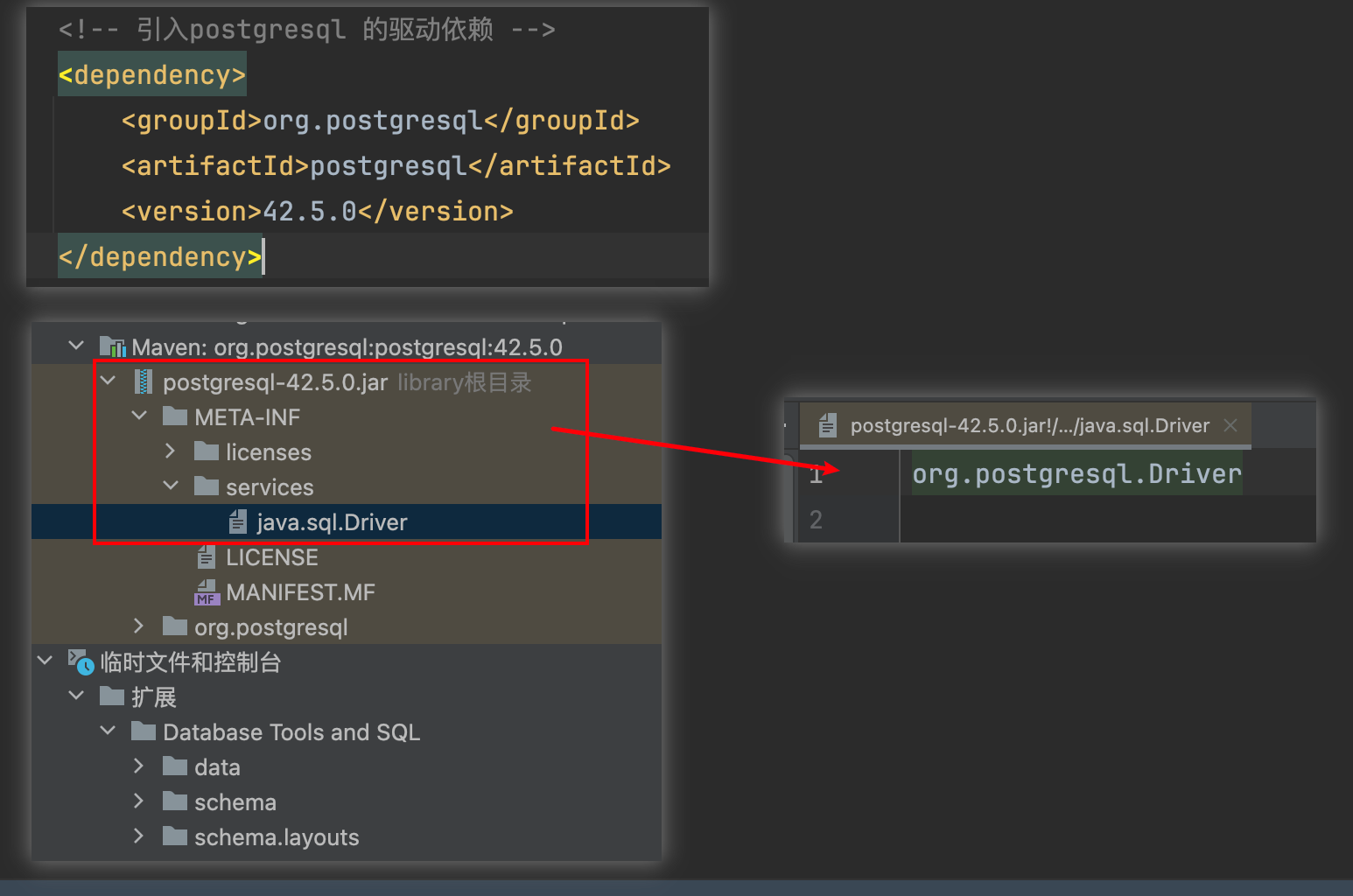1353x896 pixels.
Task: Click the opening dependency tag
Action: click(x=151, y=74)
